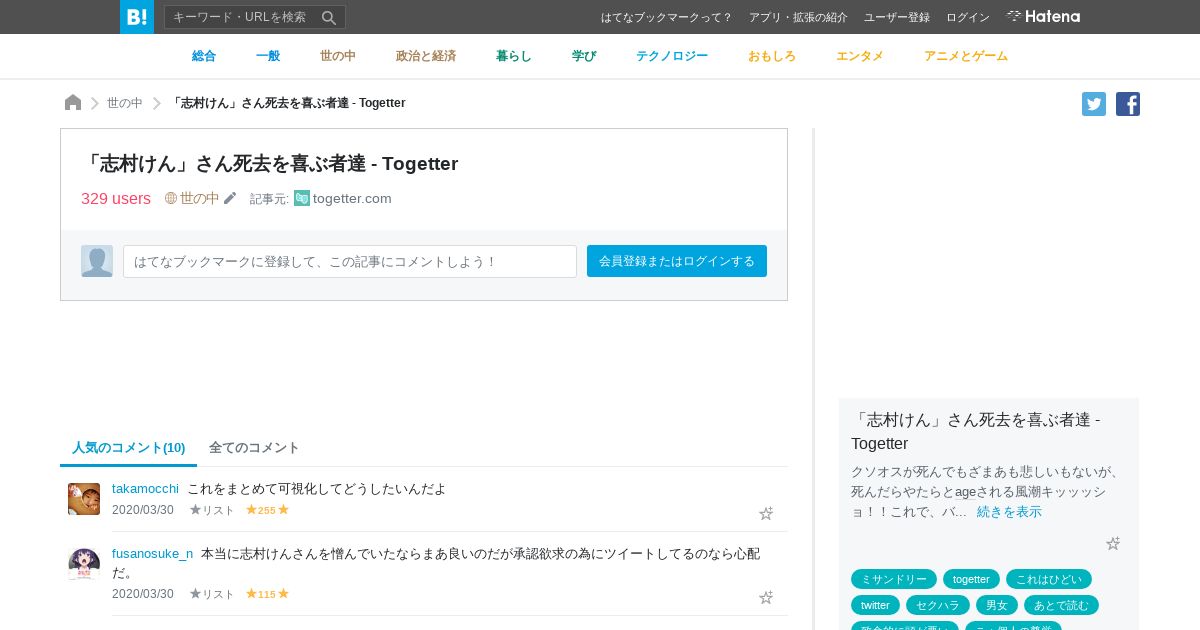Click 会員登録またはログインする button
This screenshot has width=1200, height=630.
pos(677,261)
